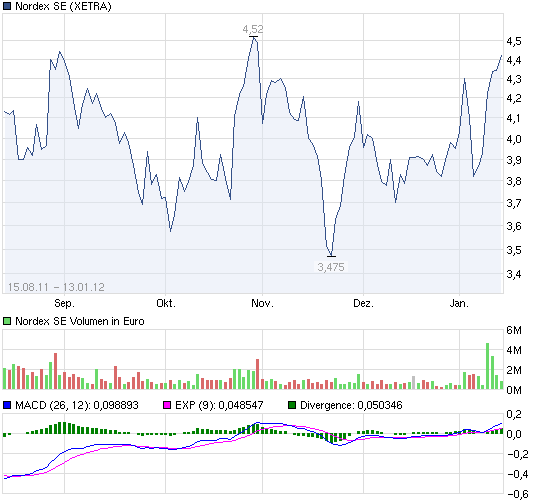Click the 'Divergence: 0,050346' text

(x=351, y=405)
